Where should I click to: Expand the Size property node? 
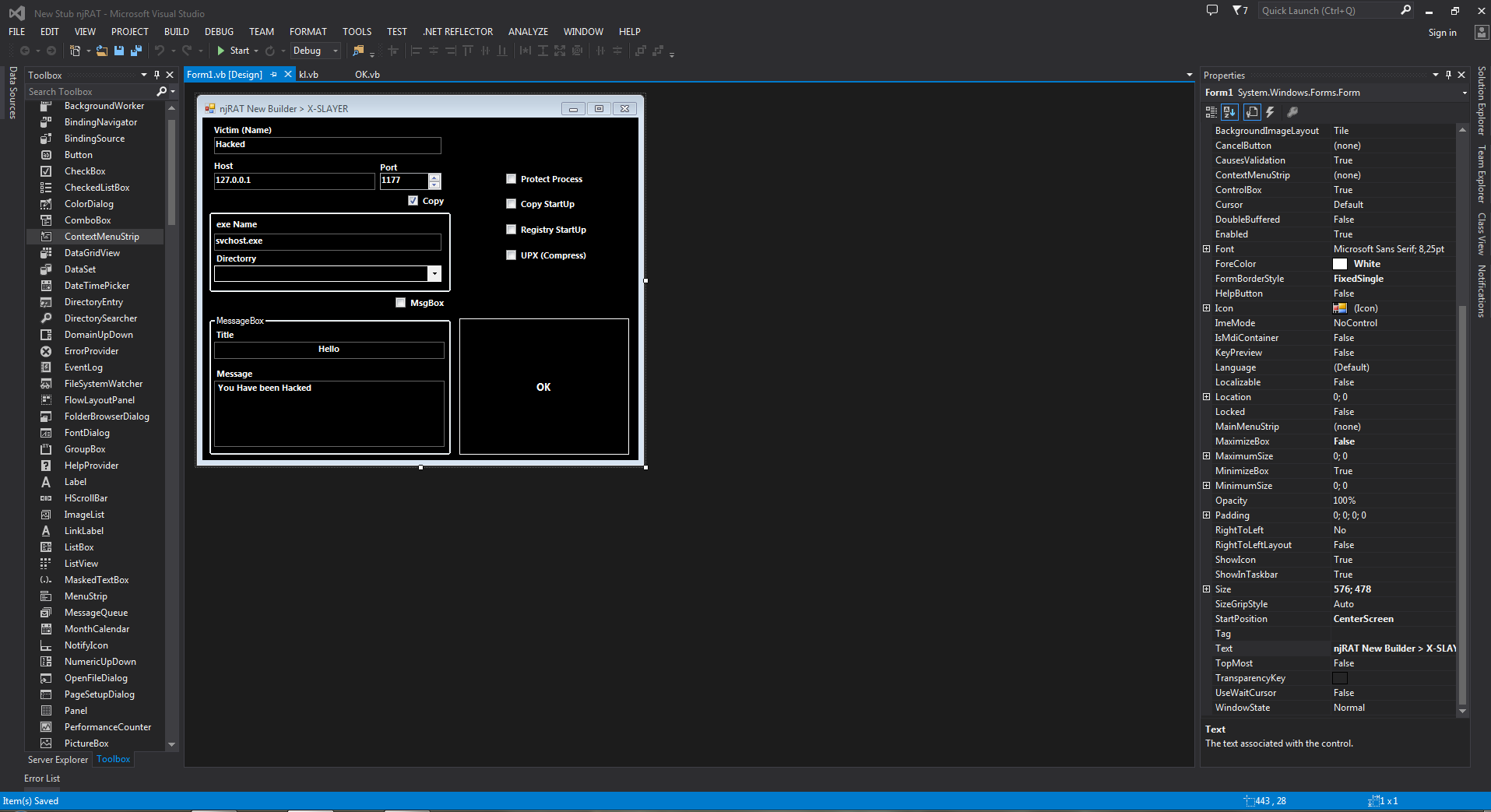click(x=1207, y=589)
